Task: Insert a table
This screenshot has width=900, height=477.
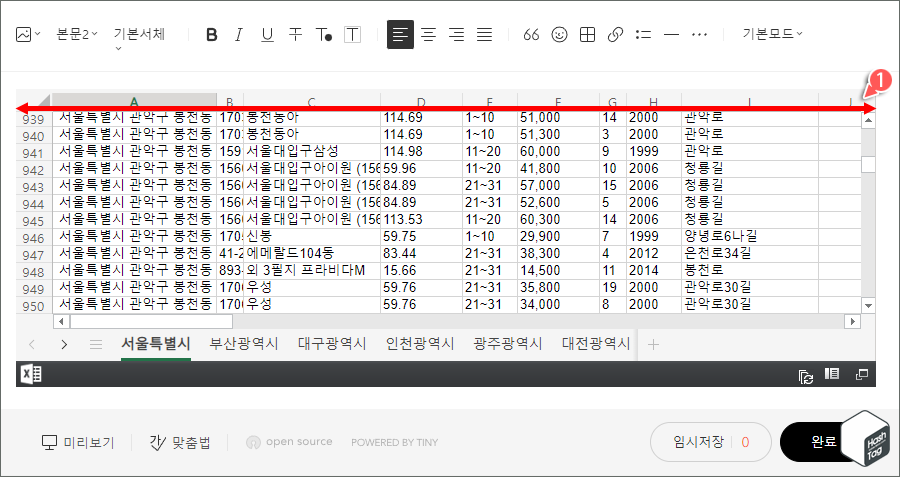Action: pos(587,35)
